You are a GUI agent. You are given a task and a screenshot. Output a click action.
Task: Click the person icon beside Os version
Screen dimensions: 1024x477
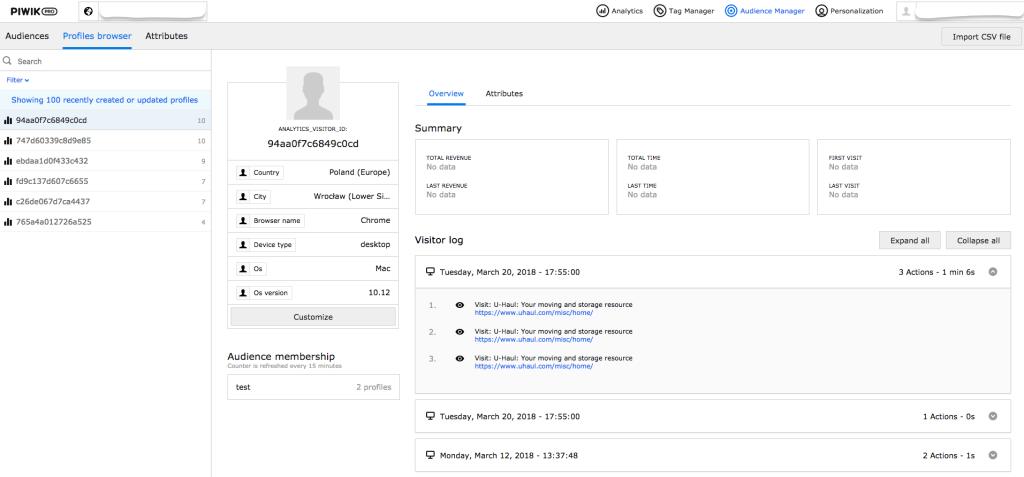(242, 293)
